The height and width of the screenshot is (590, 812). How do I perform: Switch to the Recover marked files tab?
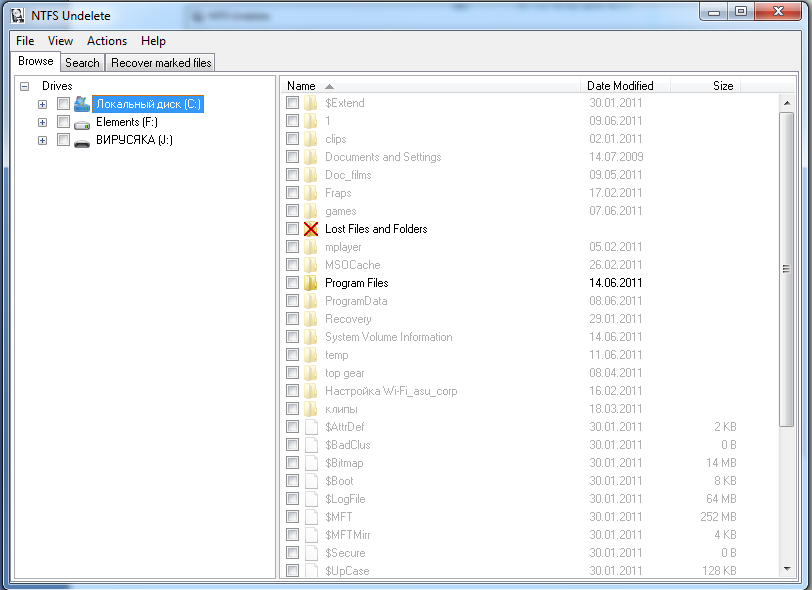pos(161,63)
